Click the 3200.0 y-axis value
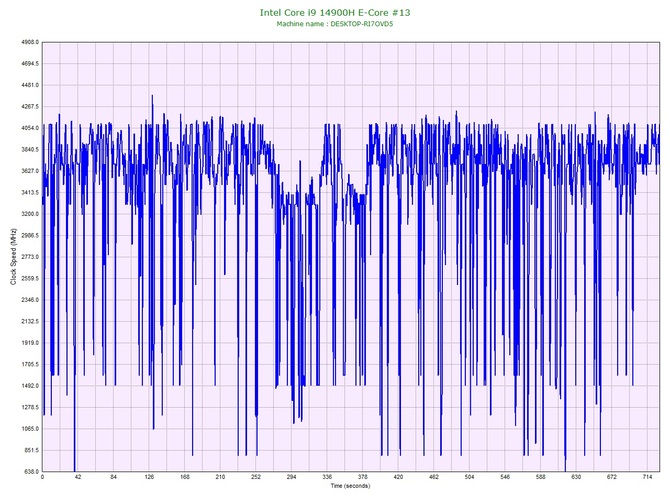 30,214
